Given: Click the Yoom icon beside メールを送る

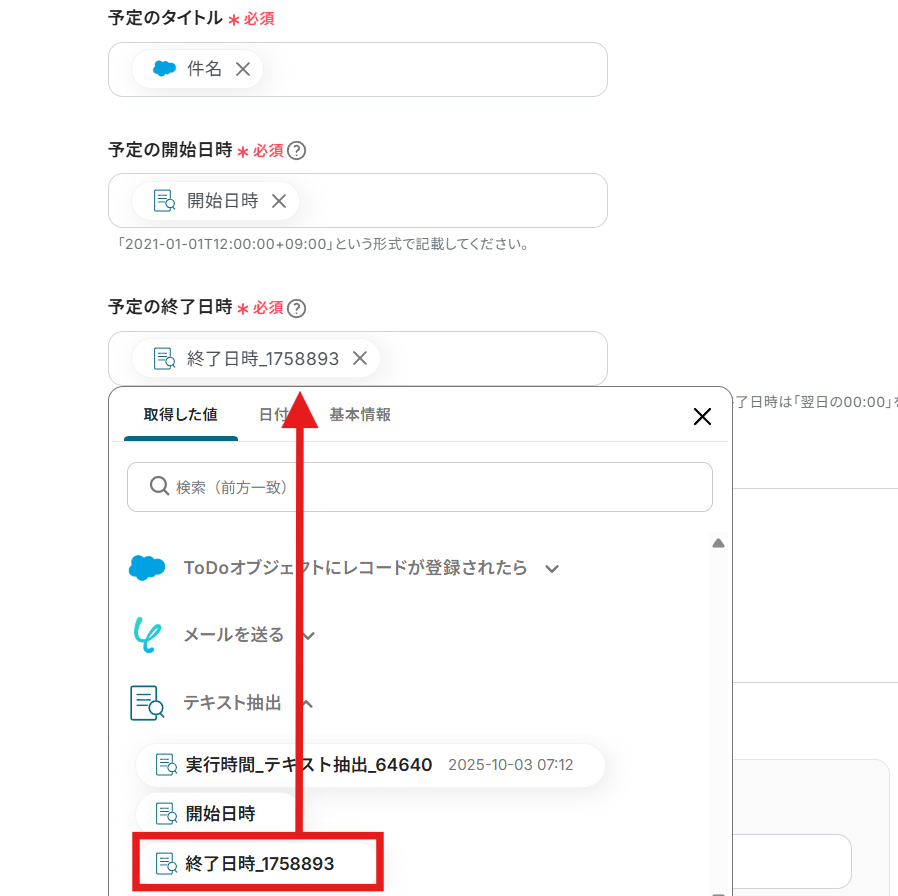Looking at the screenshot, I should 147,634.
